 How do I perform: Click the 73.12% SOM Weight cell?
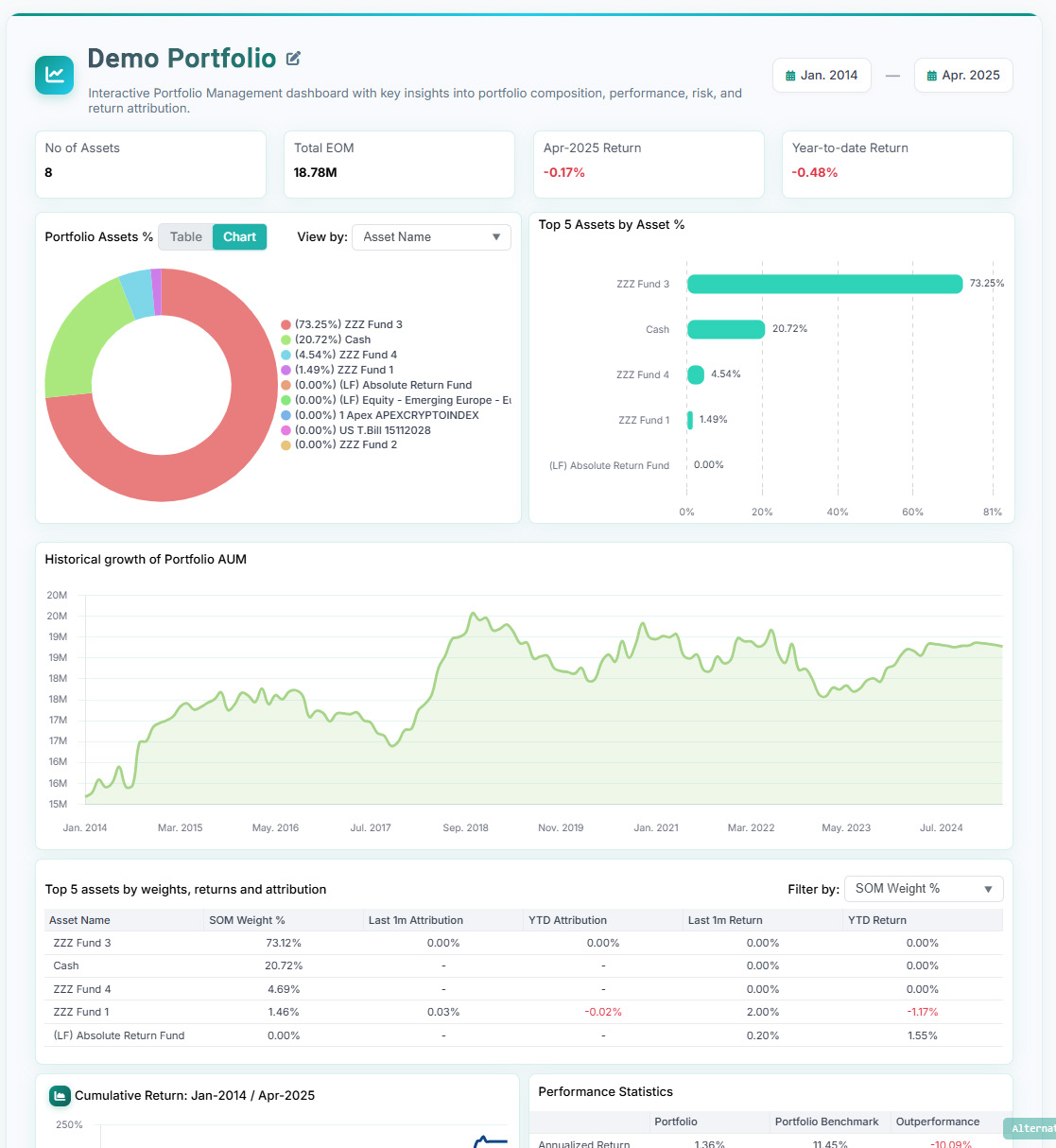284,943
